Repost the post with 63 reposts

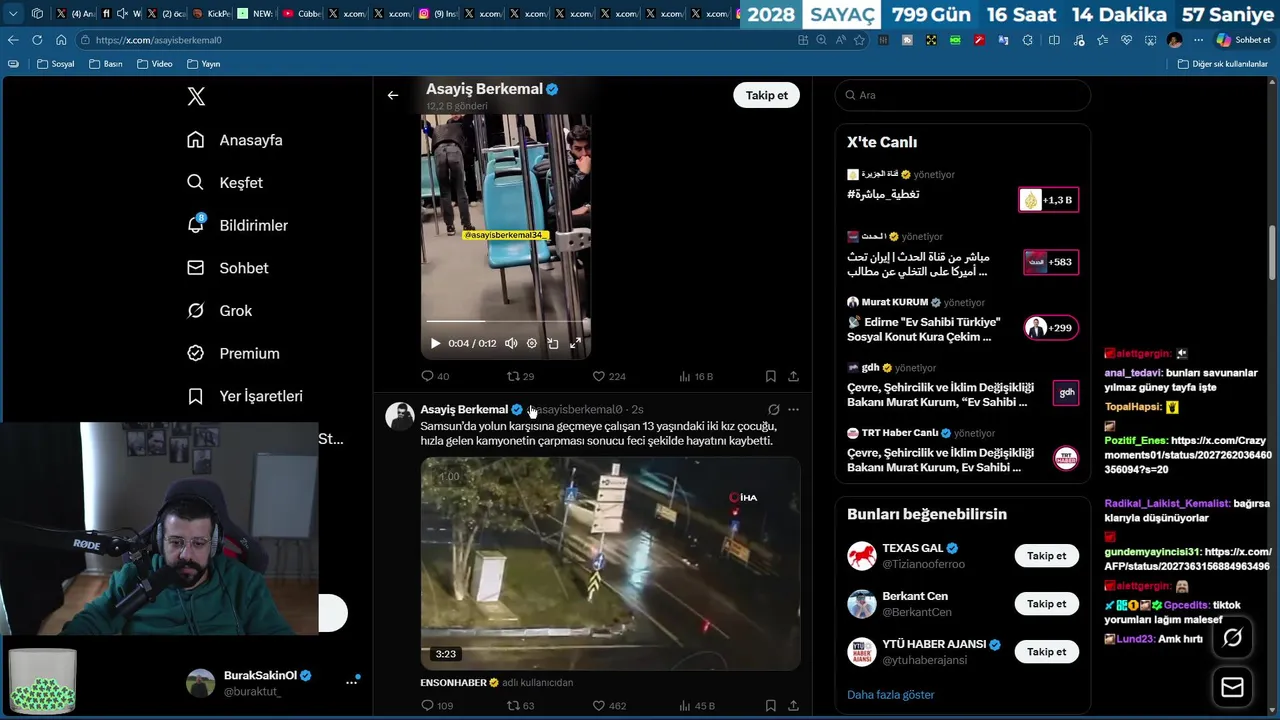click(x=520, y=705)
